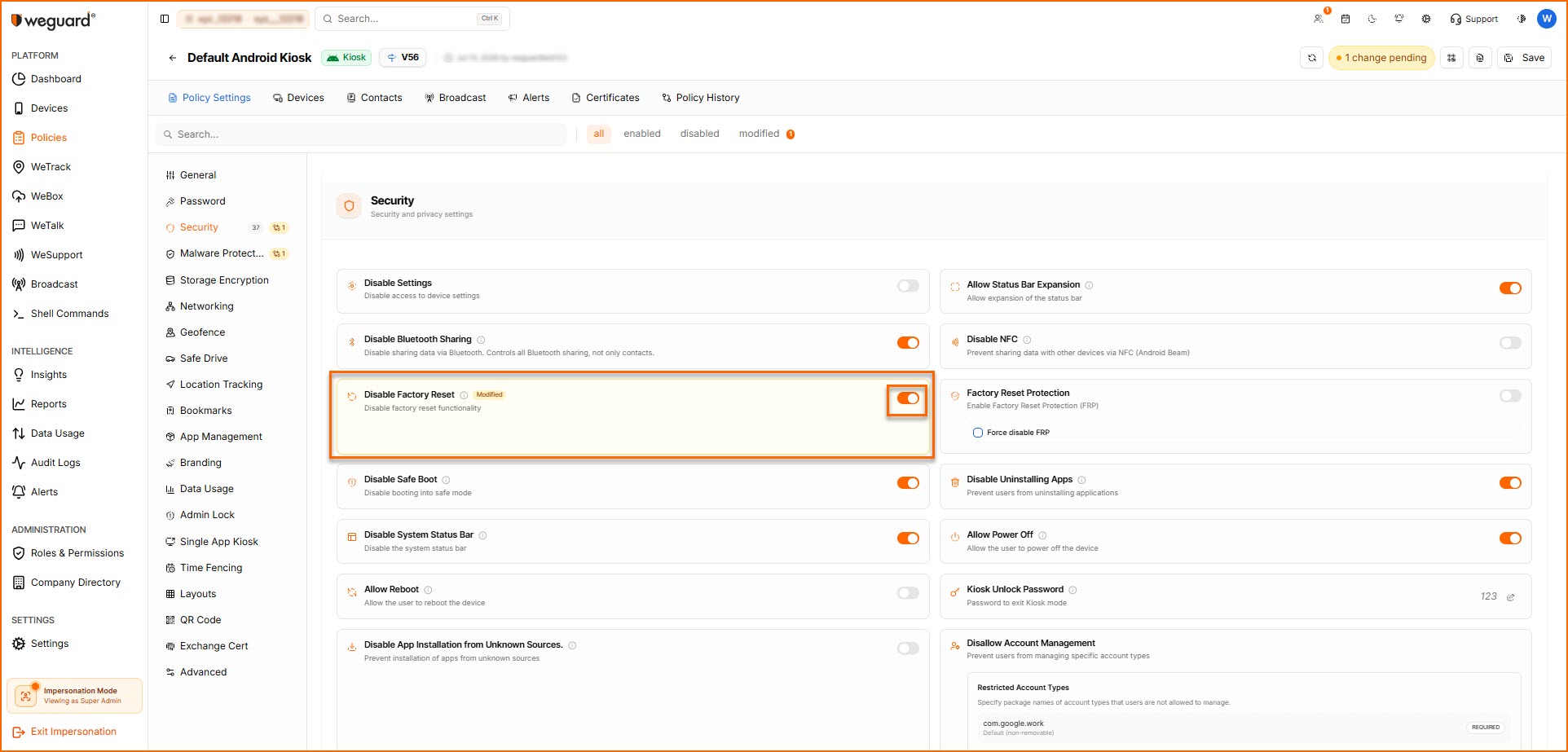Enable the Disable Settings toggle
The height and width of the screenshot is (752, 1568).
[x=908, y=286]
